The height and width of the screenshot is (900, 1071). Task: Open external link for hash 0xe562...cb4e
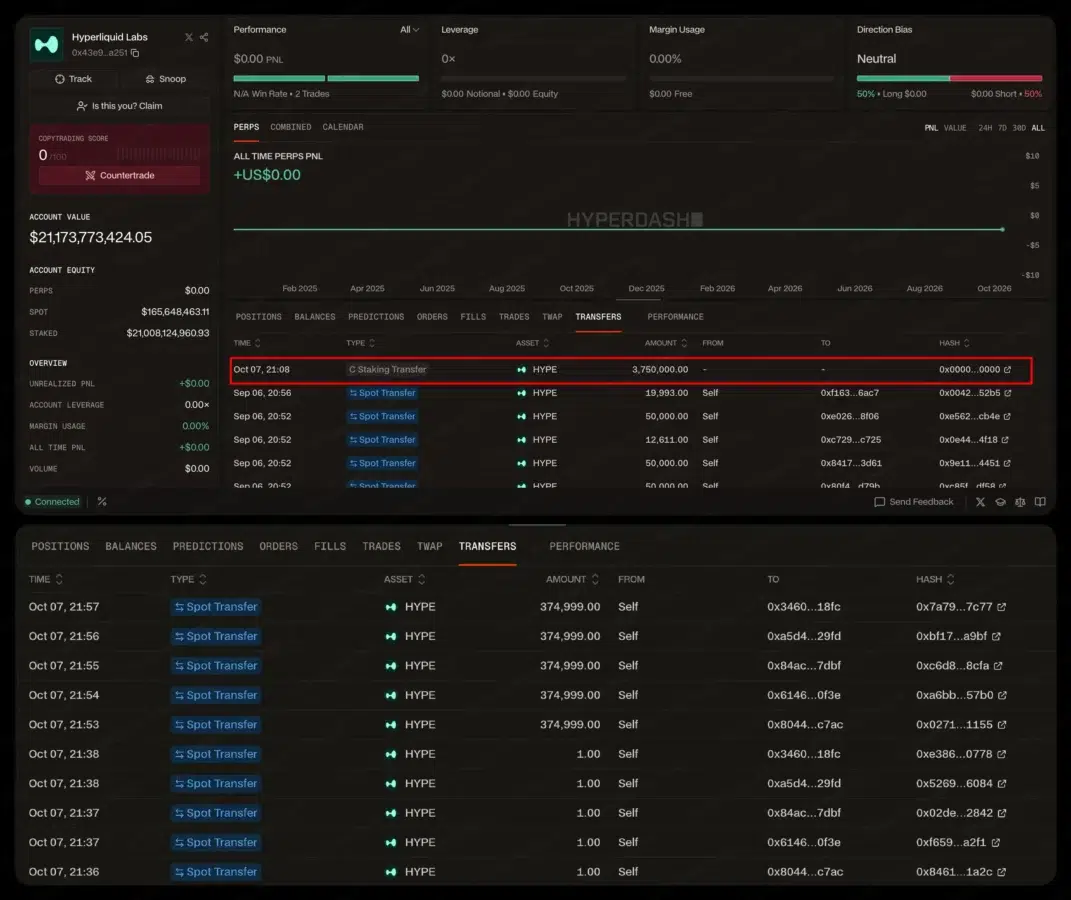(x=1007, y=416)
